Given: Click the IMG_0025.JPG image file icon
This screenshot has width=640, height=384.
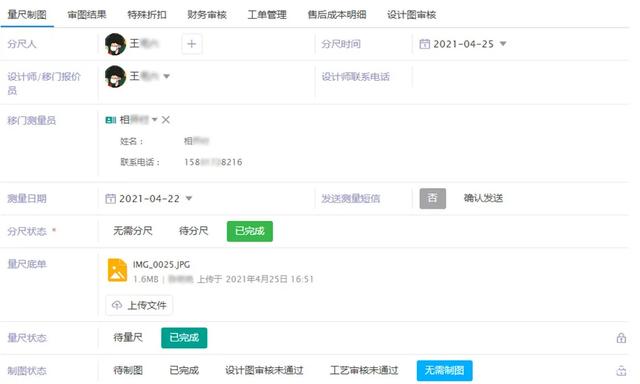Looking at the screenshot, I should [x=117, y=270].
